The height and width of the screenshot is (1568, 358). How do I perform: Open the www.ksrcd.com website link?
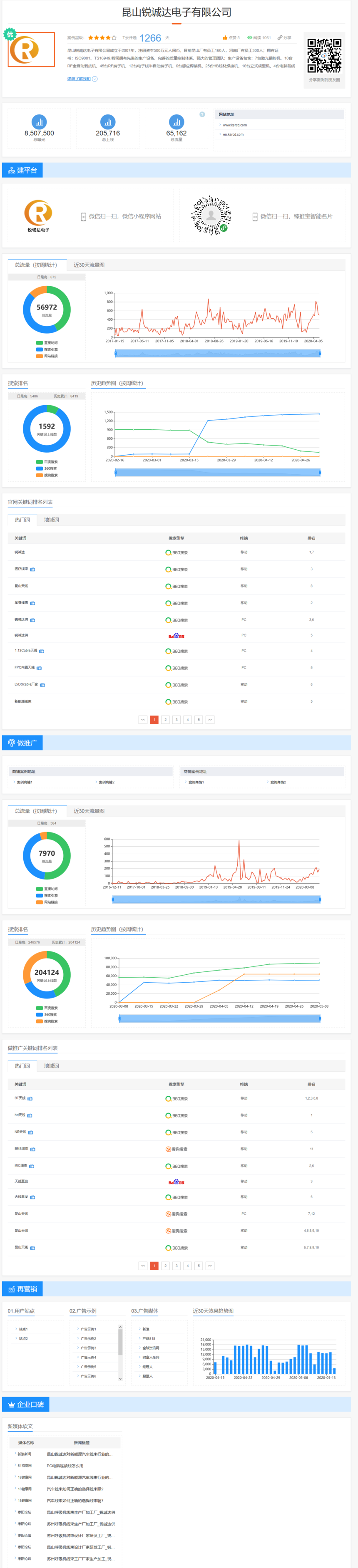pos(235,125)
